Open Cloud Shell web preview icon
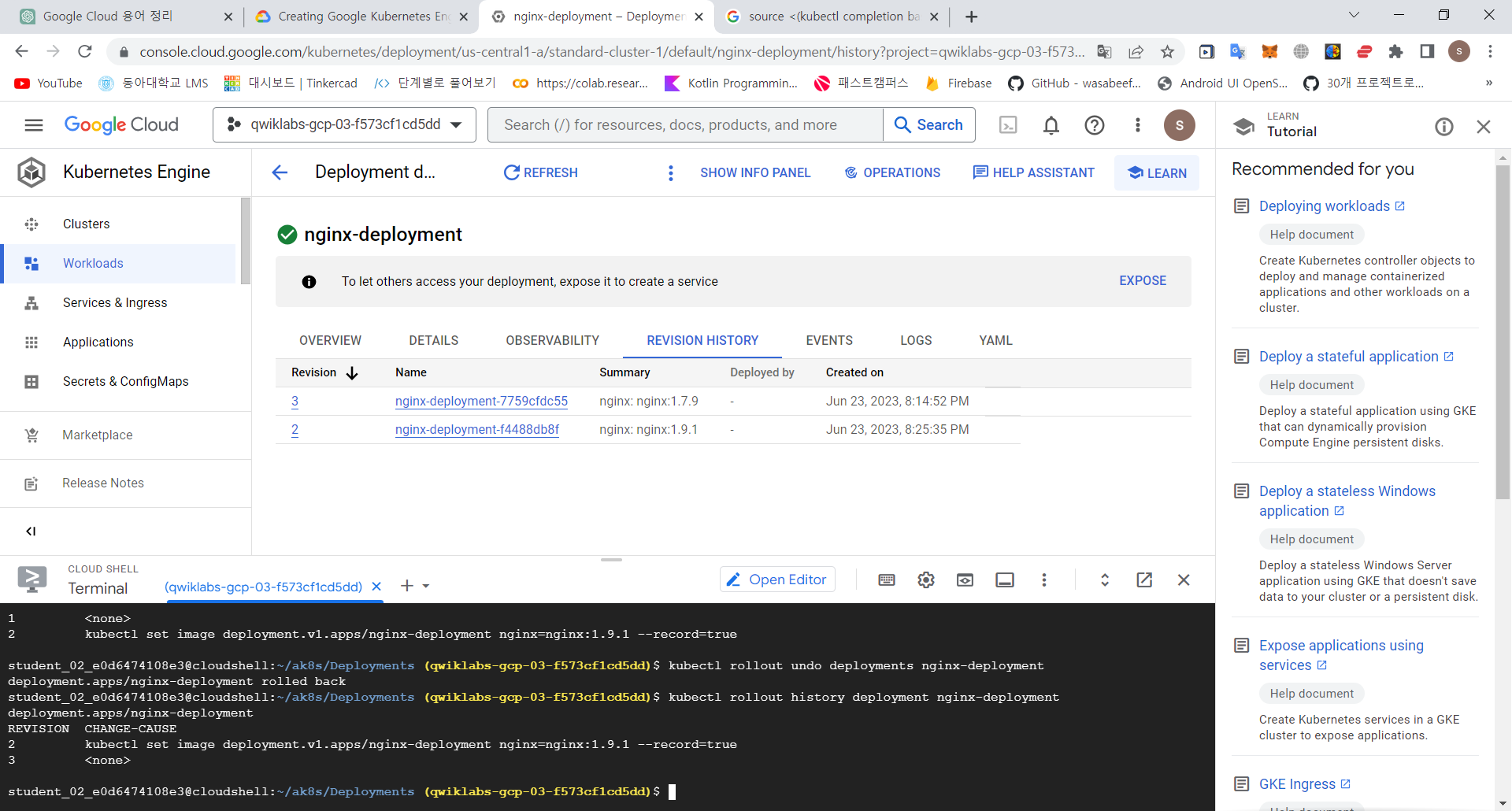Screen dimensions: 1512x811 click(x=965, y=580)
